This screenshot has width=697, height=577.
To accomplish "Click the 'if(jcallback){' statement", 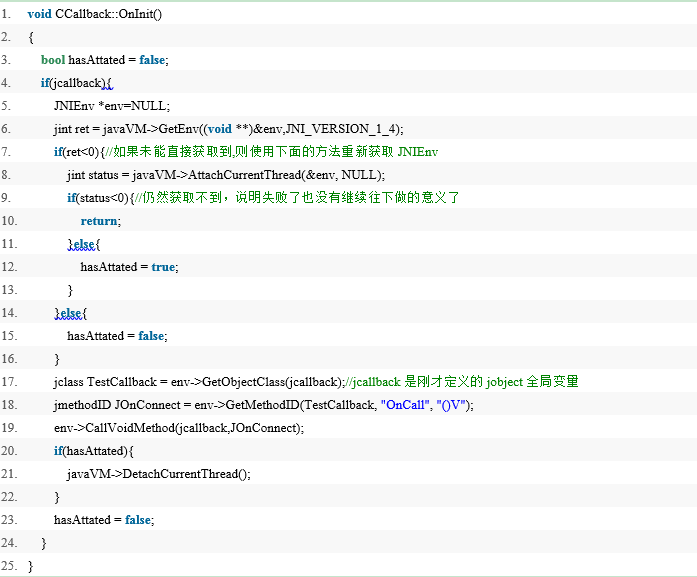I will click(x=77, y=83).
